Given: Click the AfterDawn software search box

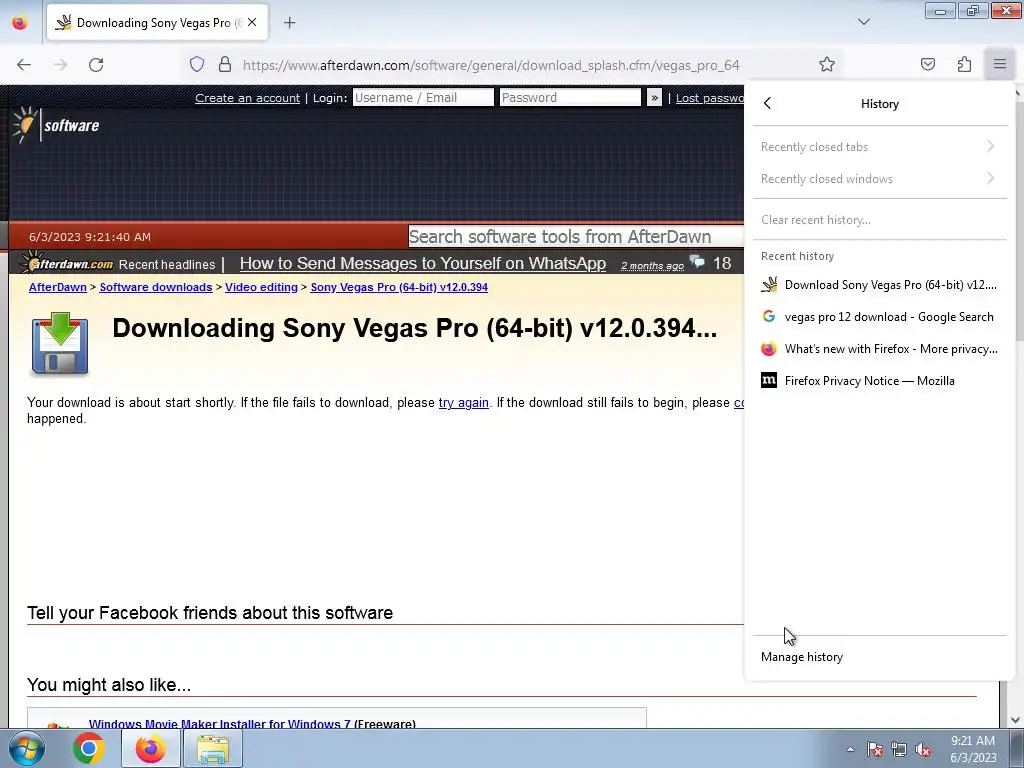Looking at the screenshot, I should [x=576, y=236].
